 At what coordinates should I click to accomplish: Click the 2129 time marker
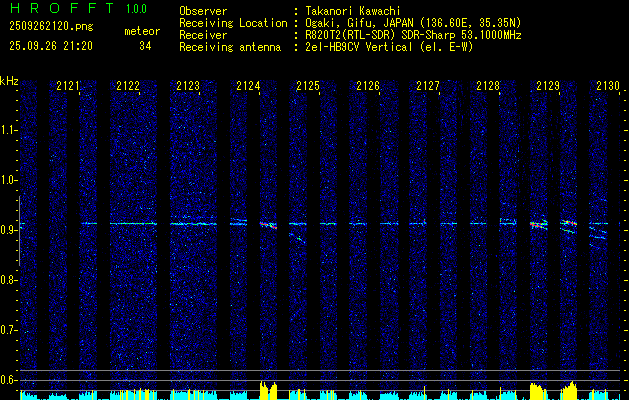(548, 85)
